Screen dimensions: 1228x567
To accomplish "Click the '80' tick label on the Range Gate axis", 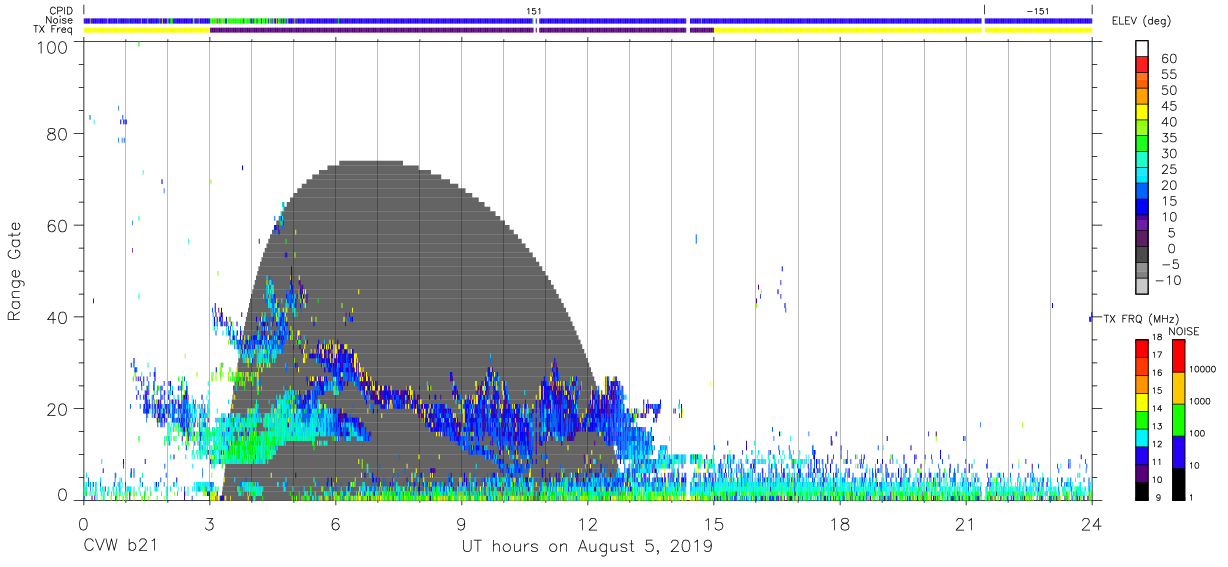I will tap(57, 134).
